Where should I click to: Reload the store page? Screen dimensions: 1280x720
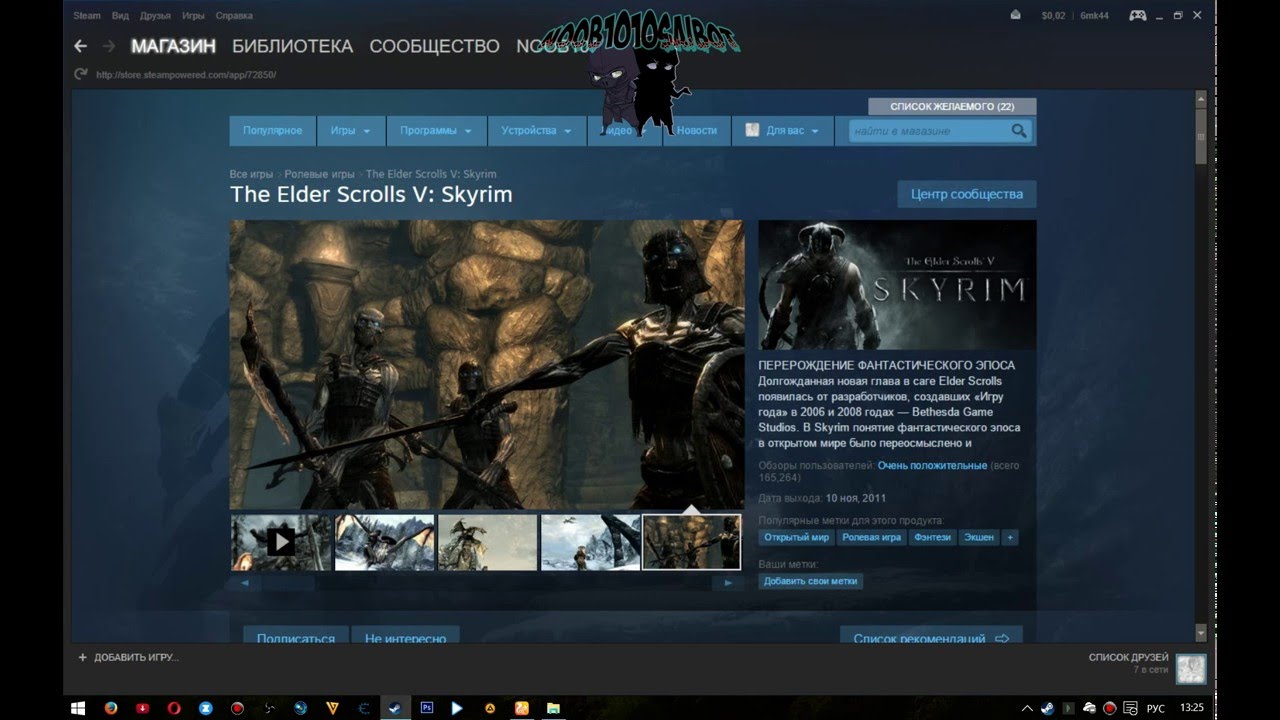[x=81, y=74]
